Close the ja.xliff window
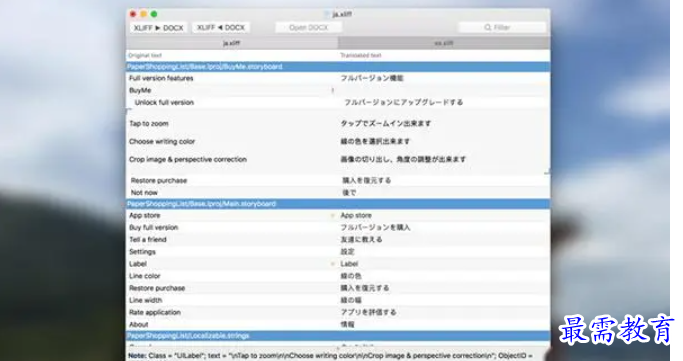 tap(133, 14)
